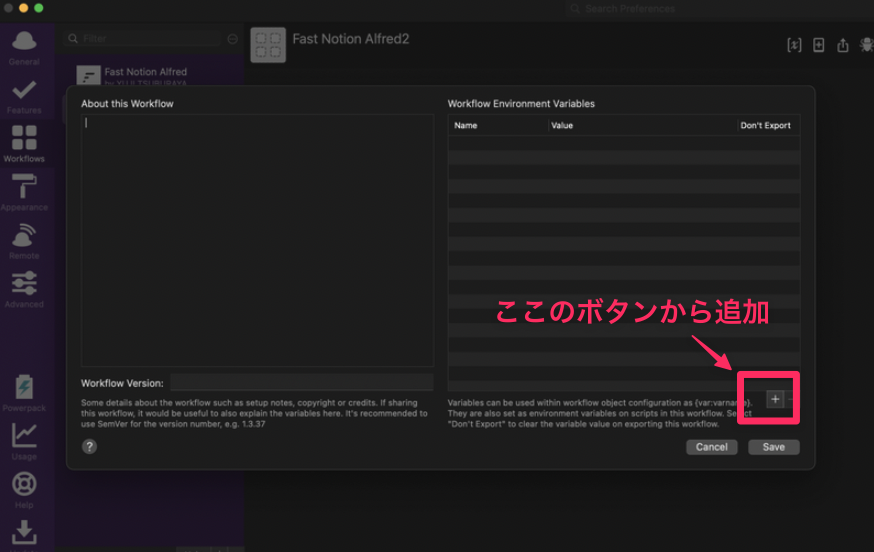Click the Filter workflows search field

pos(144,38)
